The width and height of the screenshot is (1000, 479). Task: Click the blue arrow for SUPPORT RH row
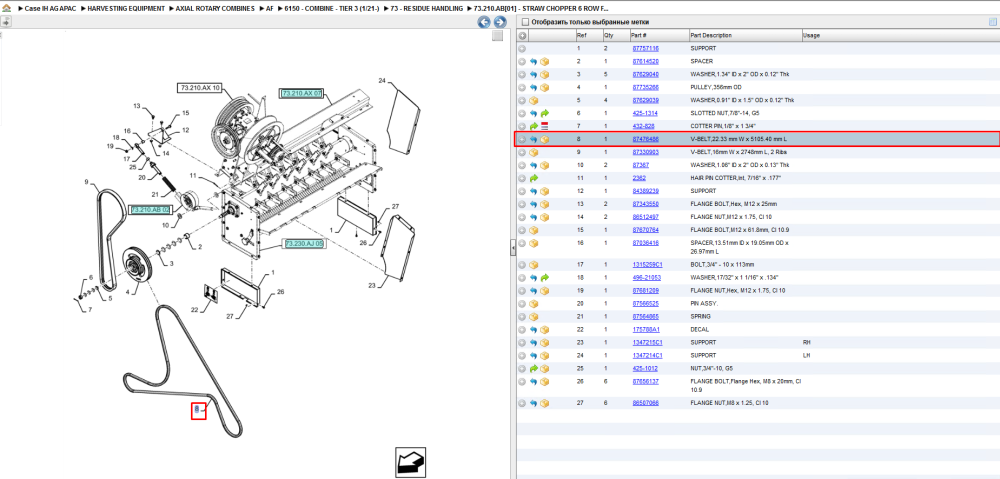pyautogui.click(x=533, y=343)
